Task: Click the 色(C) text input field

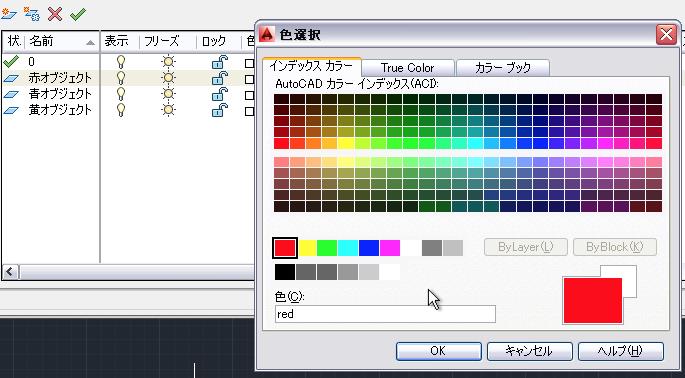Action: (x=385, y=314)
